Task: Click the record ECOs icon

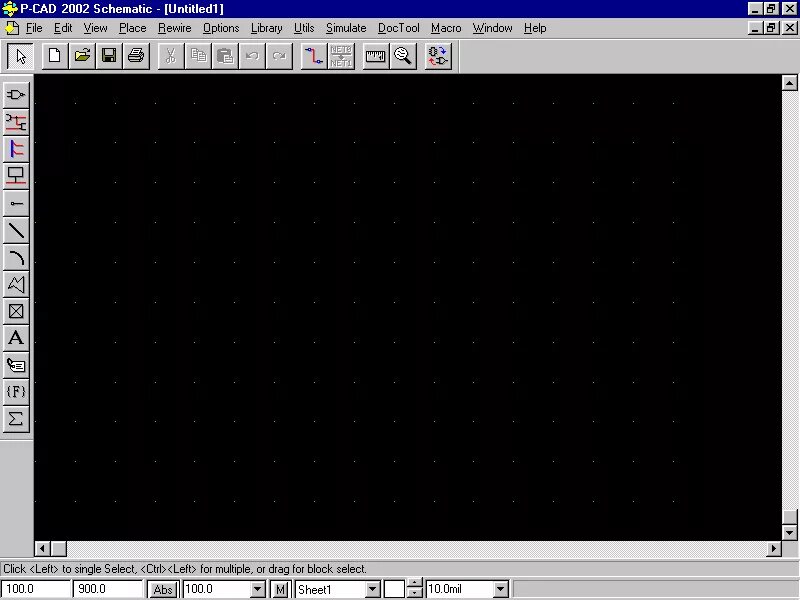Action: (x=438, y=56)
